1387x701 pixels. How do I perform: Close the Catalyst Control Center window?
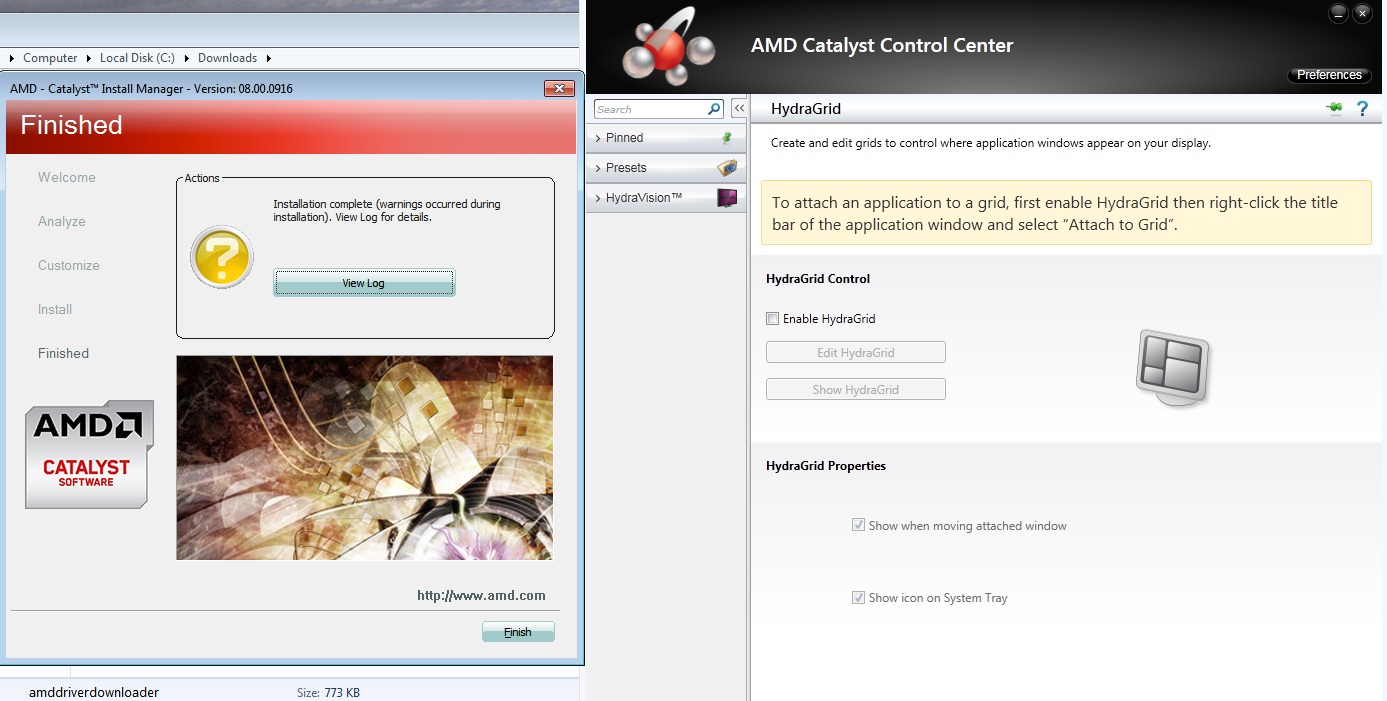pyautogui.click(x=1362, y=14)
